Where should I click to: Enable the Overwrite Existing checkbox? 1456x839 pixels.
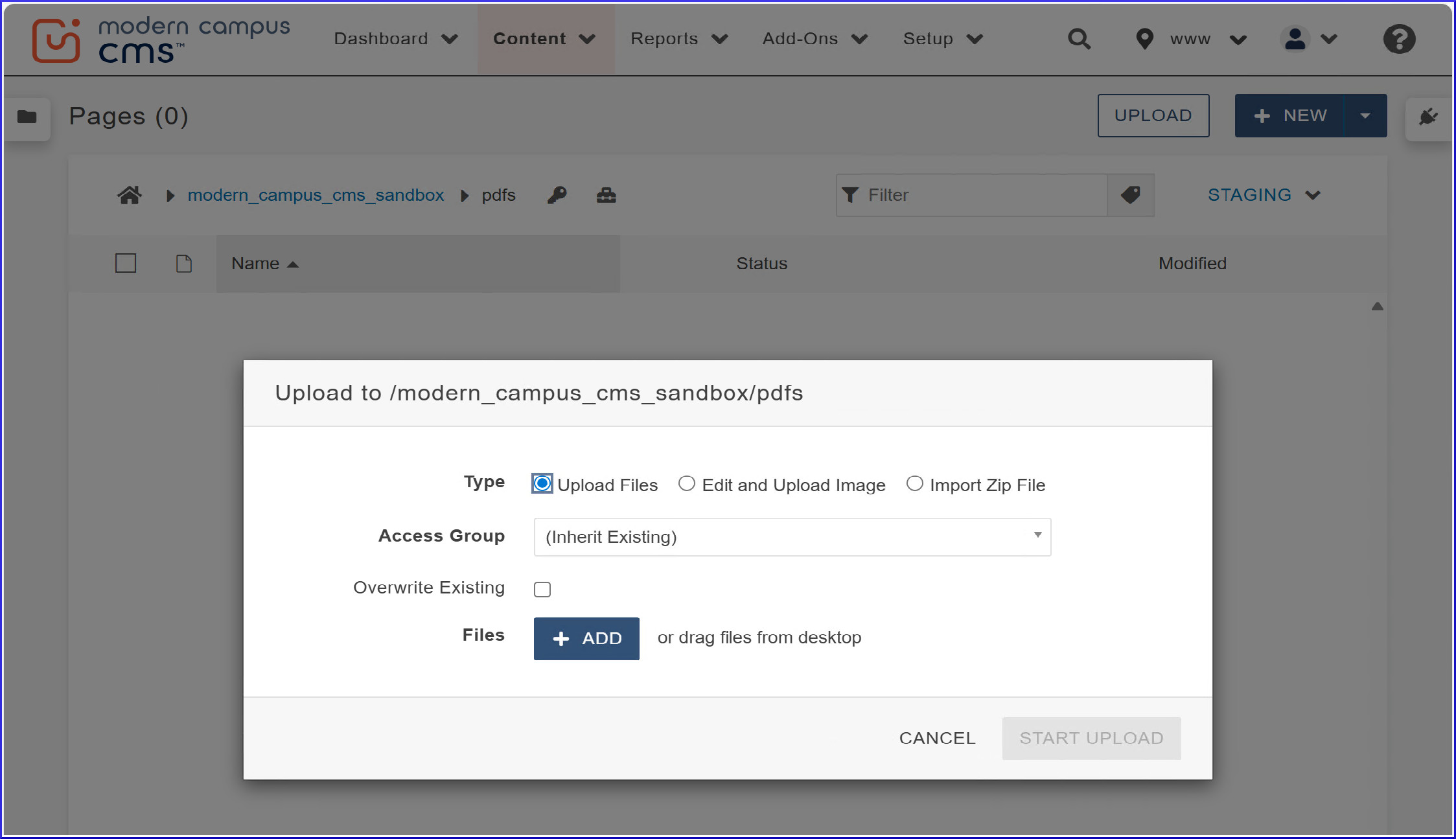pyautogui.click(x=542, y=589)
